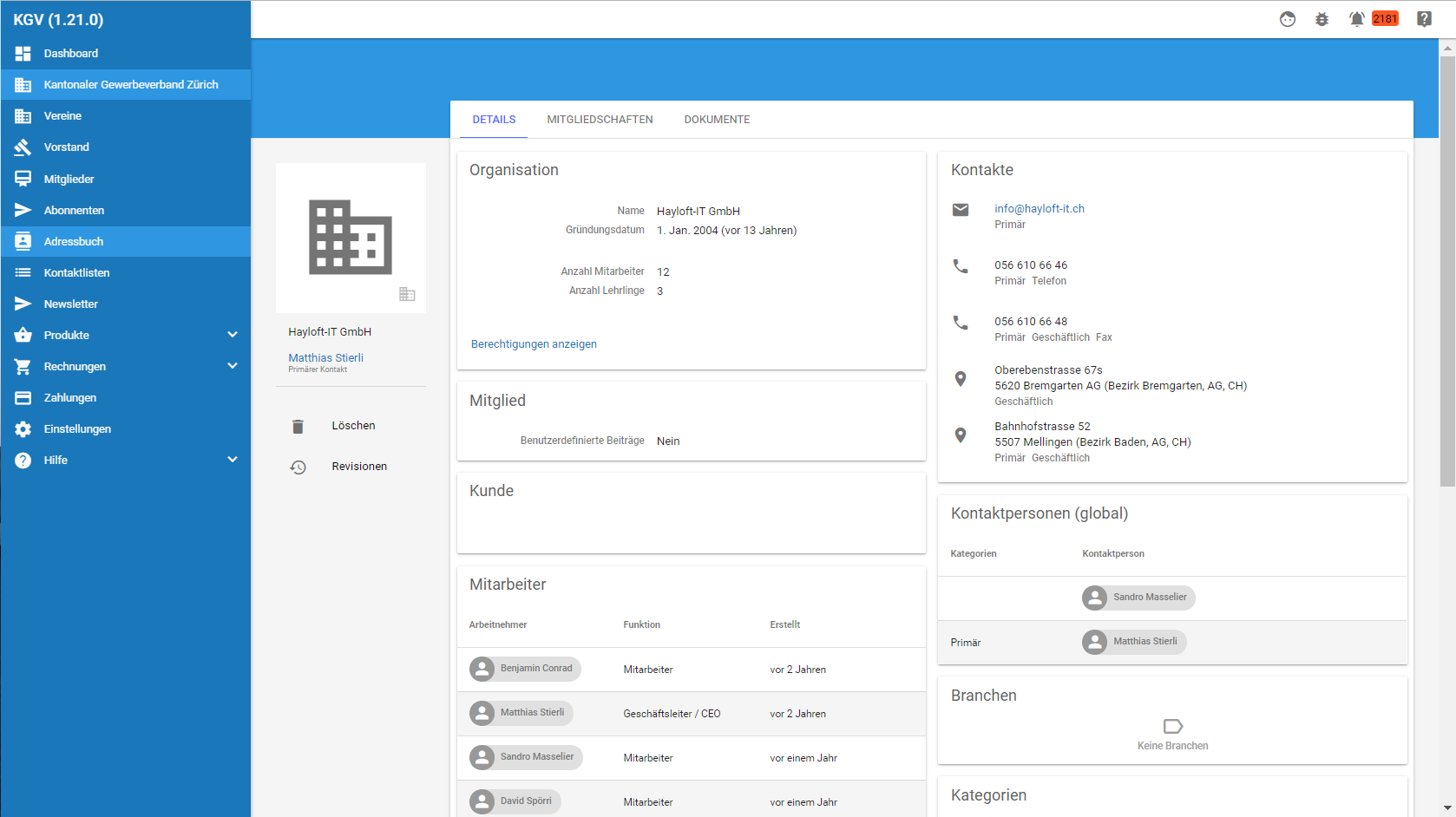Expand the Hilfe sidebar section
This screenshot has width=1456, height=817.
point(232,460)
